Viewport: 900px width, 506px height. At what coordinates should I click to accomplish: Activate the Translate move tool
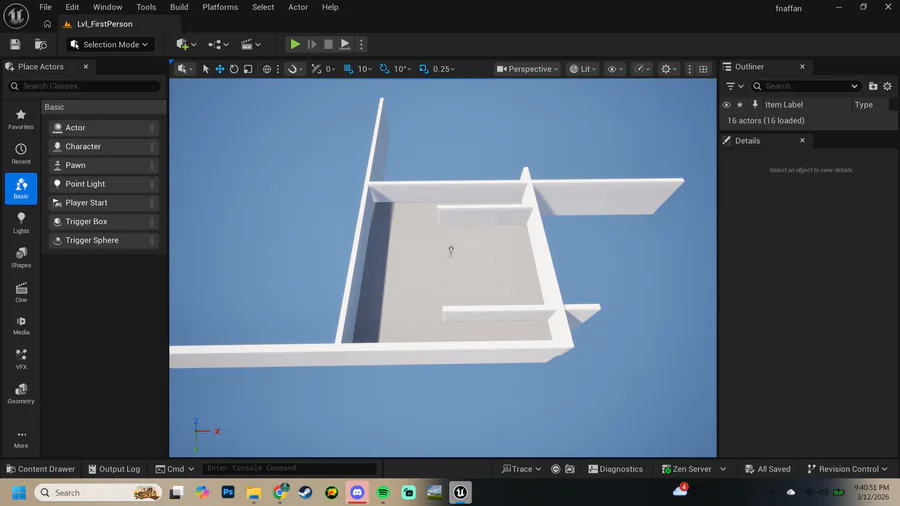(220, 69)
